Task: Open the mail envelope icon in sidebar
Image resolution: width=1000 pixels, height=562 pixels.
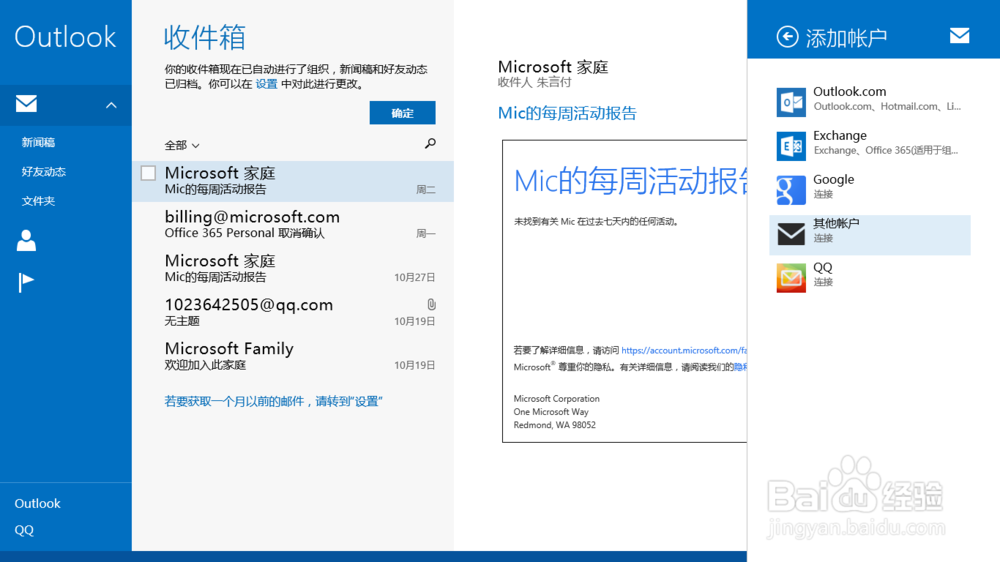Action: [x=26, y=103]
